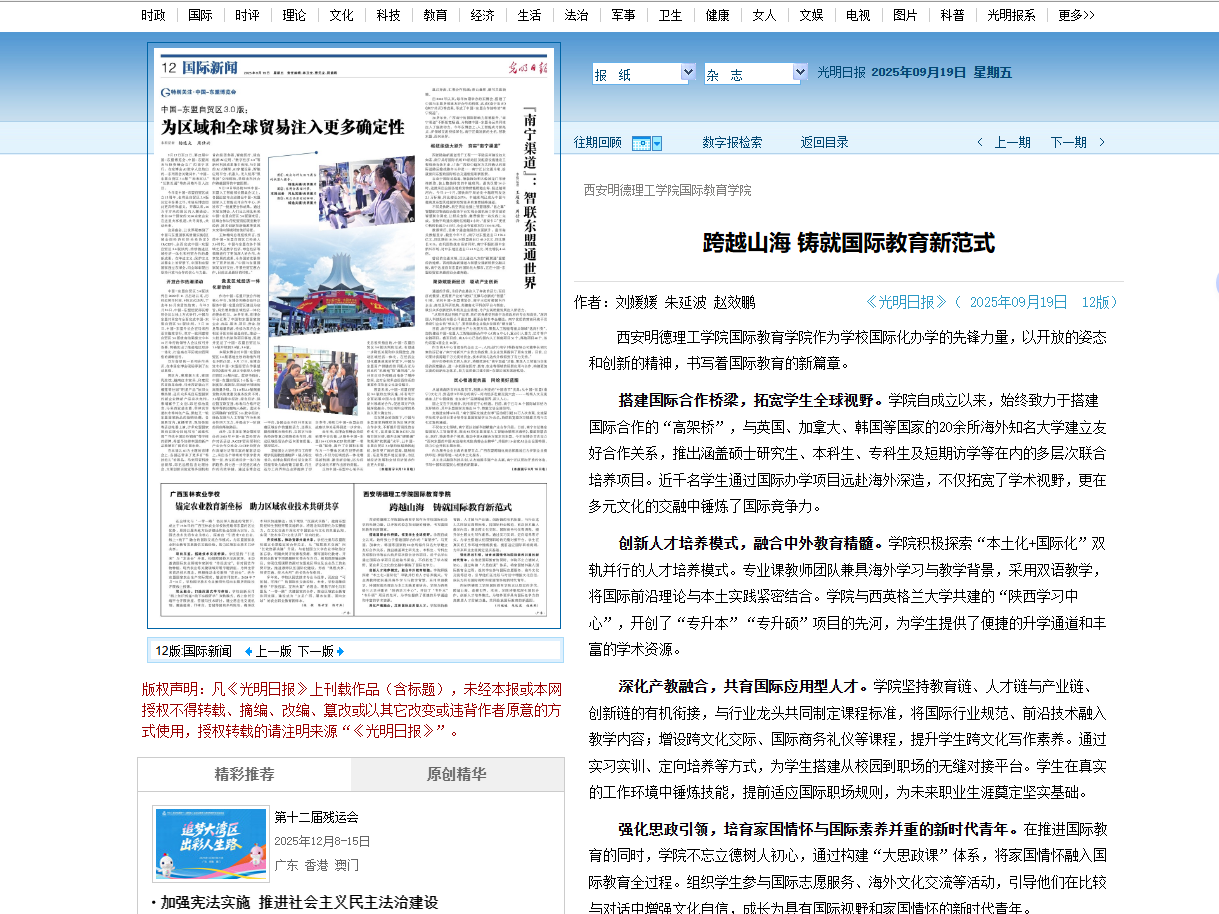
Task: Switch to the 原创精华 tab
Action: 456,774
